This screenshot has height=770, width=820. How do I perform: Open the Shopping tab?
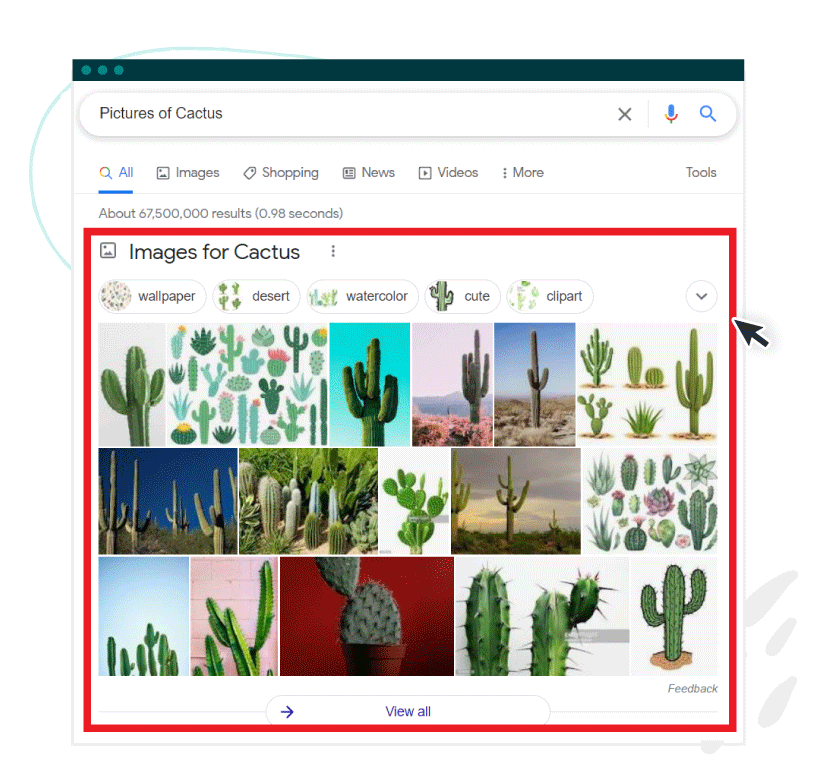click(x=281, y=173)
